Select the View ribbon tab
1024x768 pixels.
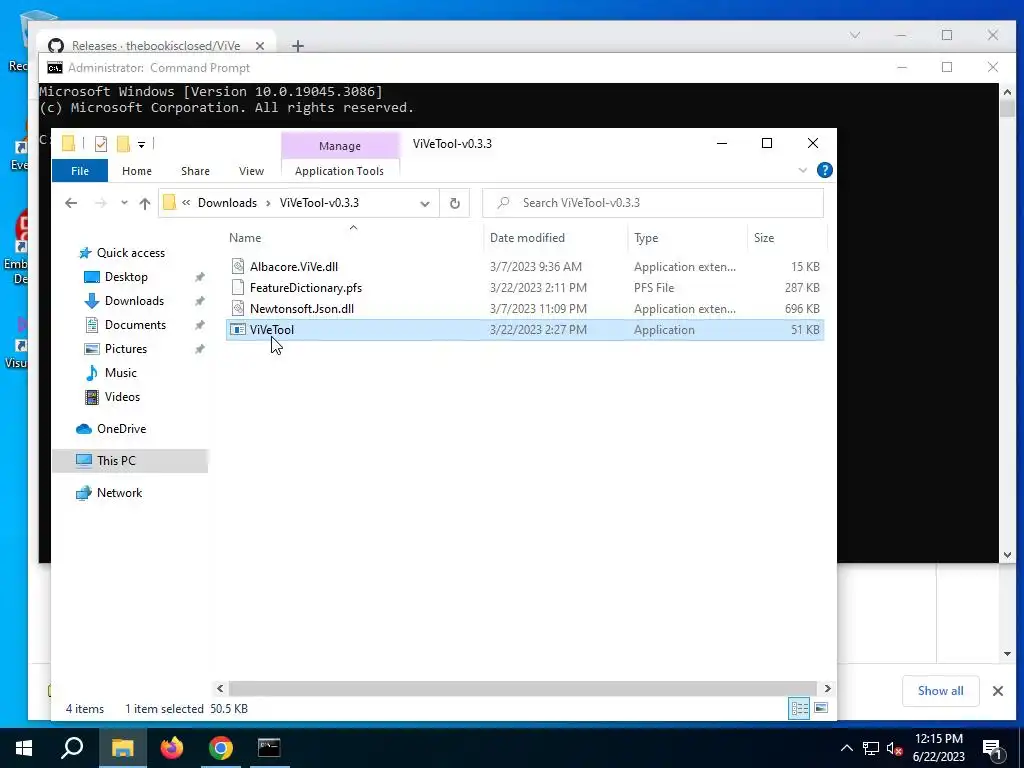pyautogui.click(x=251, y=171)
